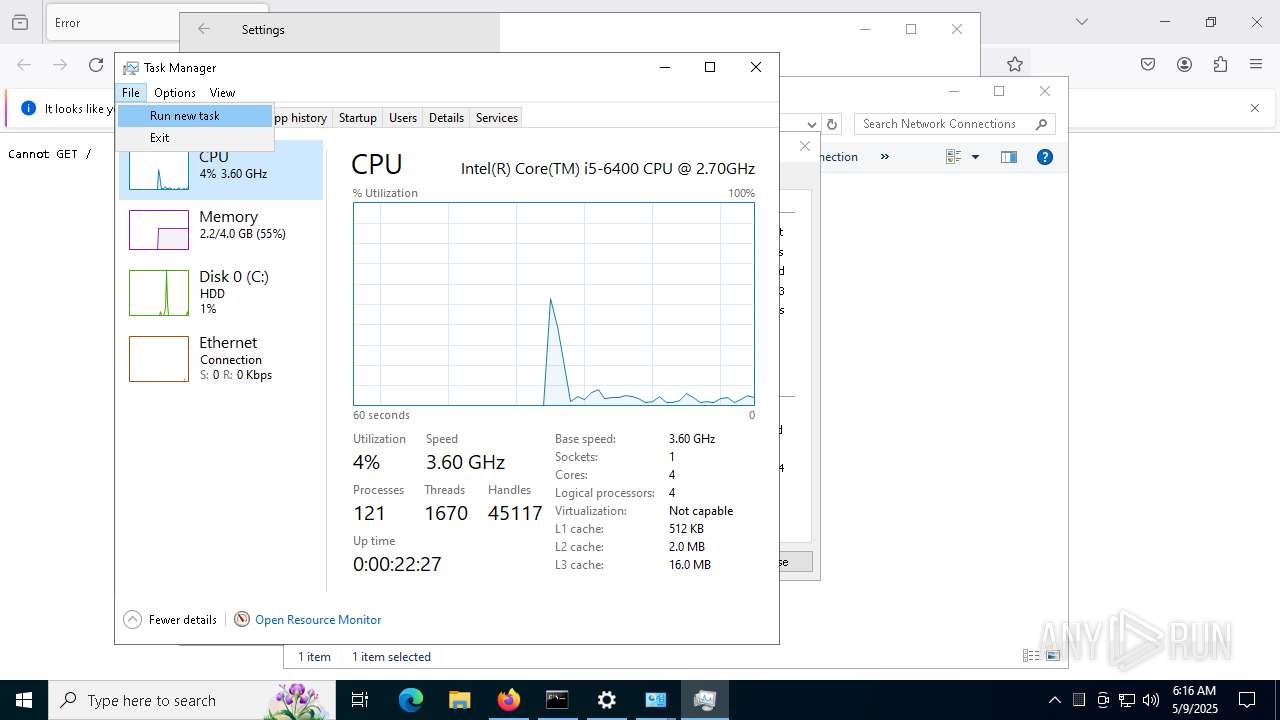The height and width of the screenshot is (720, 1280).
Task: Launch Microsoft Edge from taskbar
Action: pos(411,700)
